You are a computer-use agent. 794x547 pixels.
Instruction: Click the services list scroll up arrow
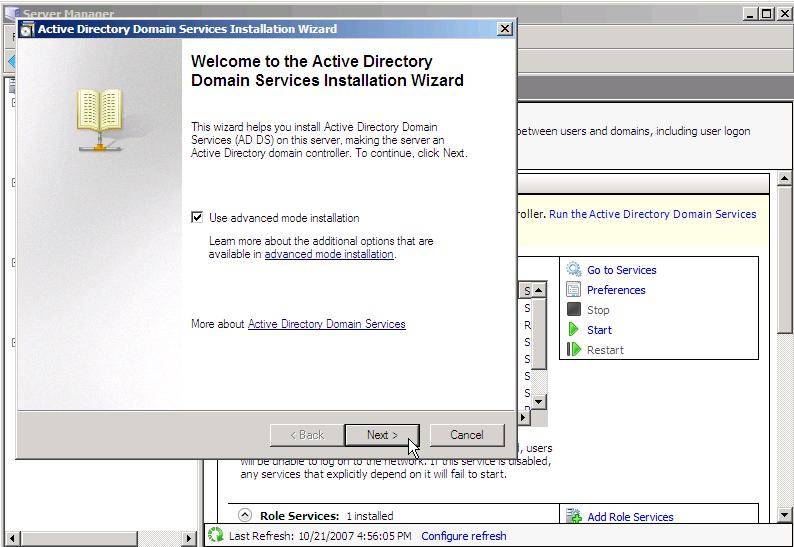click(538, 290)
